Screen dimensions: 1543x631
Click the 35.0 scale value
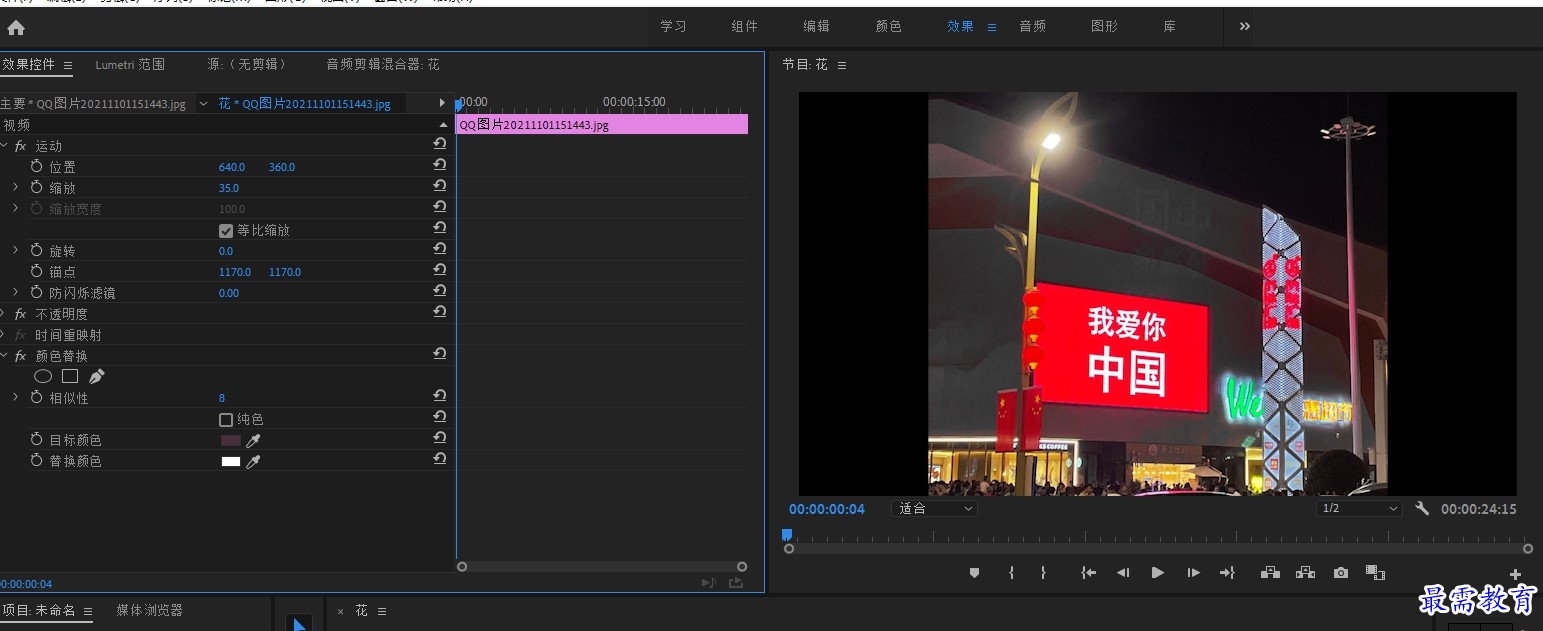coord(229,188)
